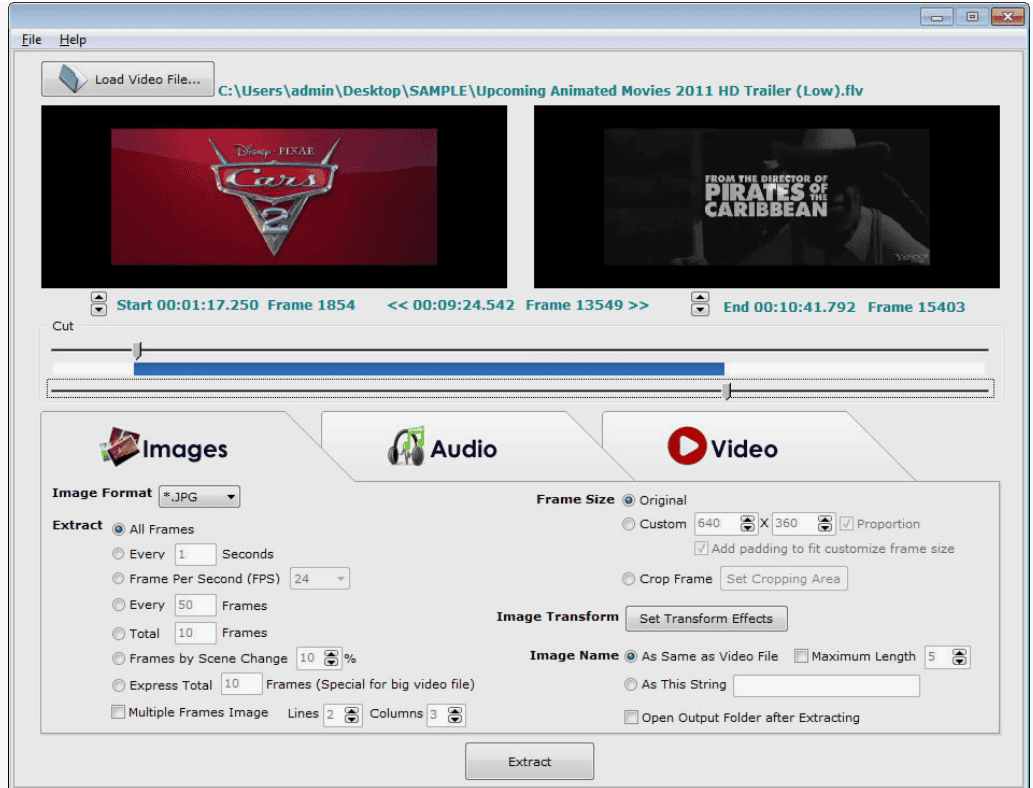Click the end frame stepper
Viewport: 1033px width, 788px height.
[x=700, y=304]
